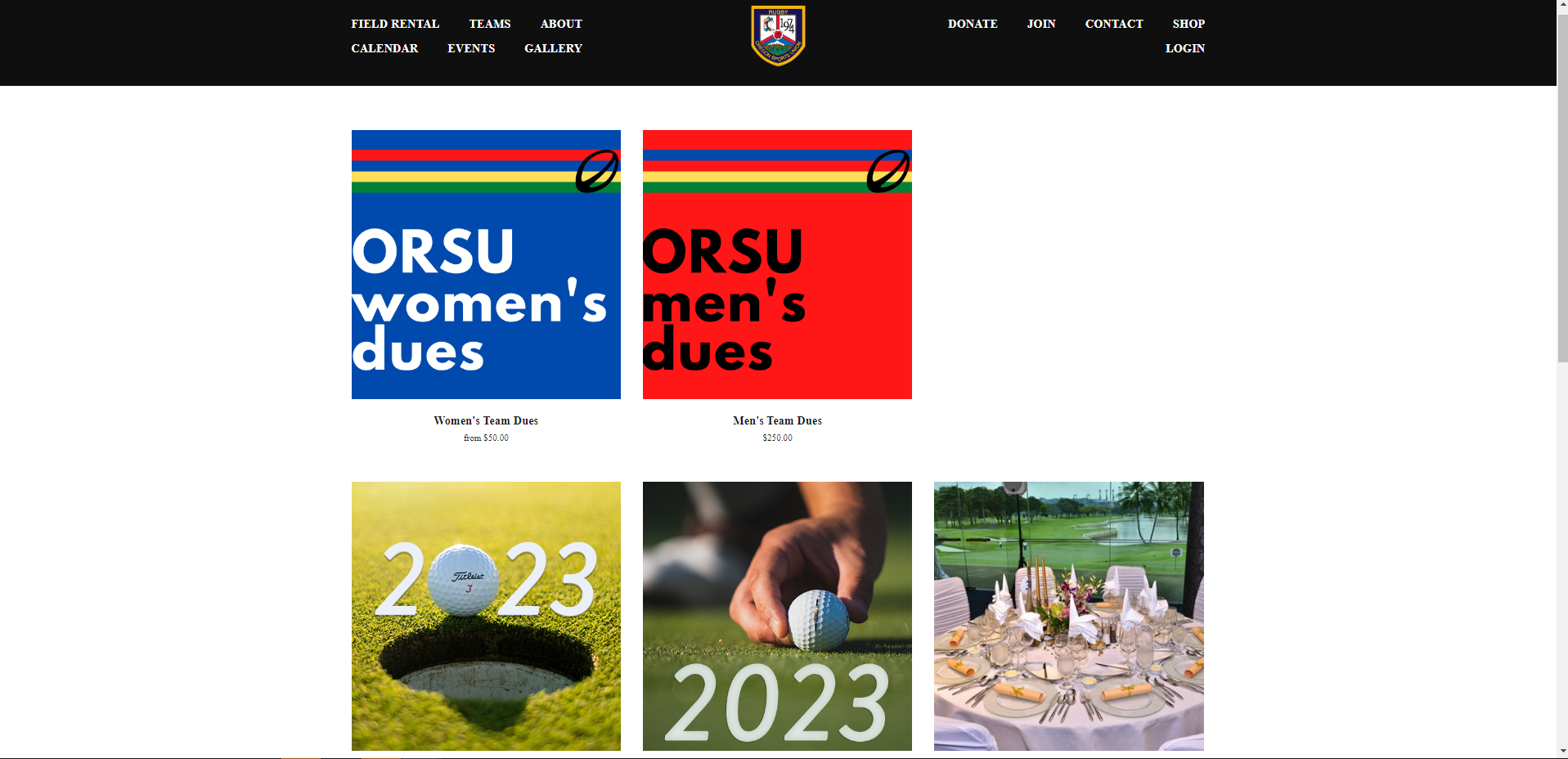Click the Men's Team Dues title
Image resolution: width=1568 pixels, height=759 pixels.
777,420
